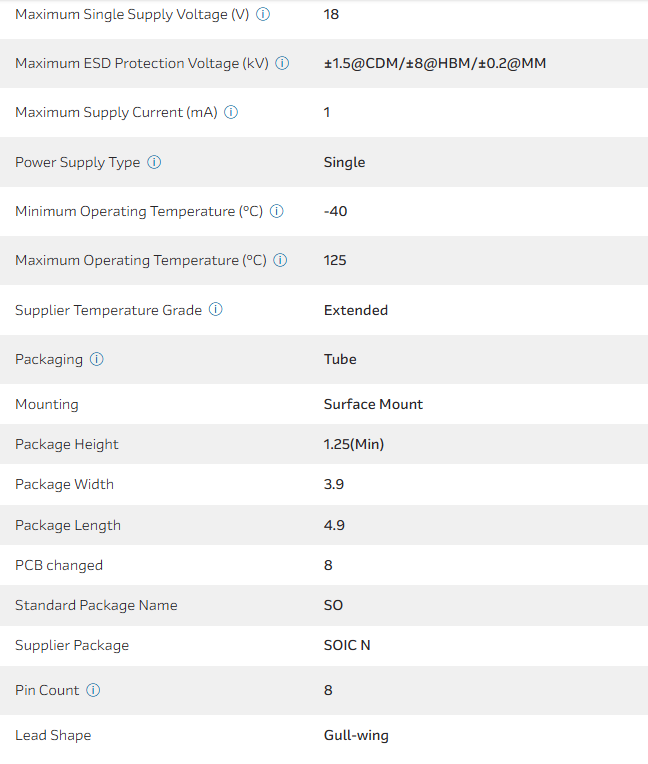This screenshot has height=764, width=648.
Task: Click the Maximum Supply Current info icon
Action: [231, 112]
